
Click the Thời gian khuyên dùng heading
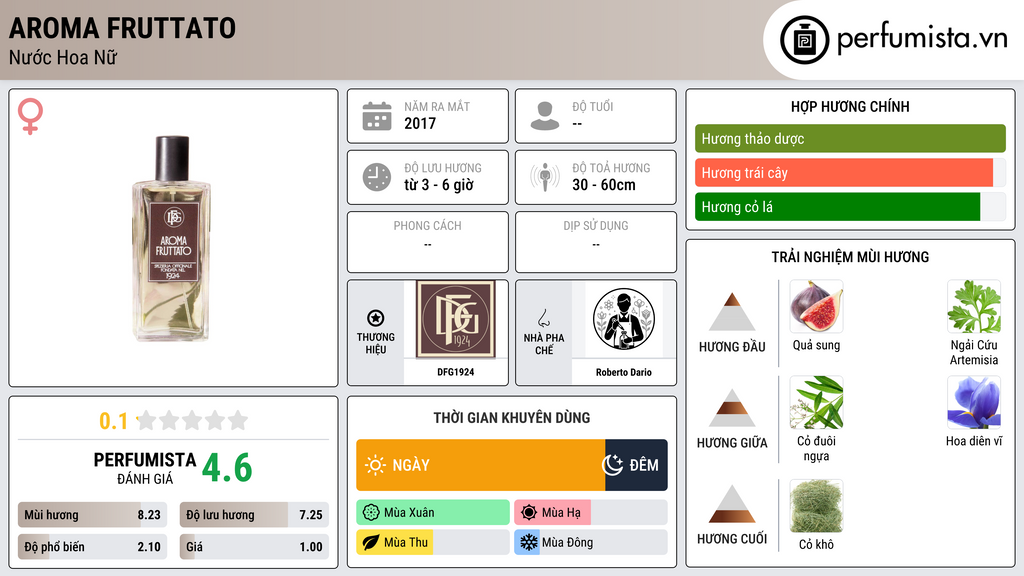pos(512,418)
